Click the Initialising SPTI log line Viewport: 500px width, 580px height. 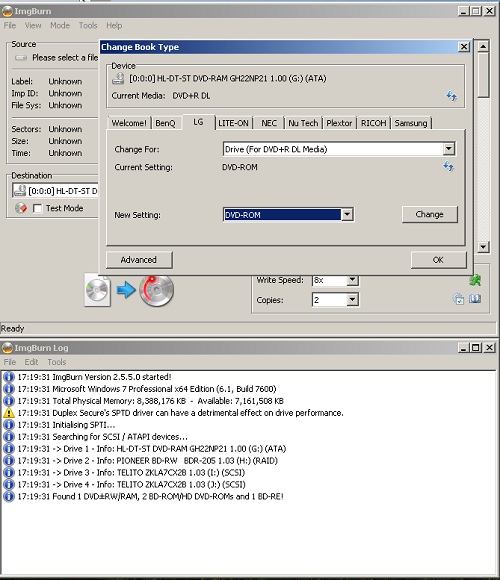pyautogui.click(x=66, y=425)
